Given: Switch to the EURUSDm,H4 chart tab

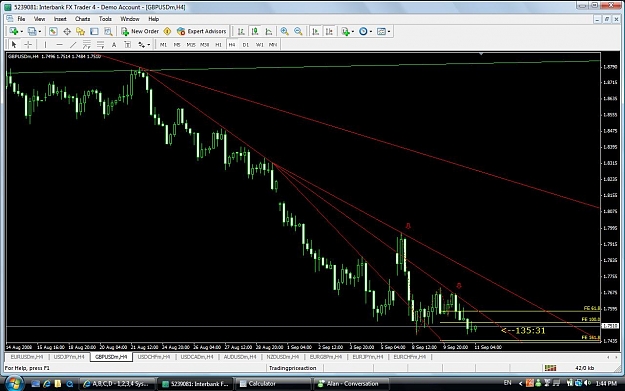Looking at the screenshot, I should tap(27, 357).
